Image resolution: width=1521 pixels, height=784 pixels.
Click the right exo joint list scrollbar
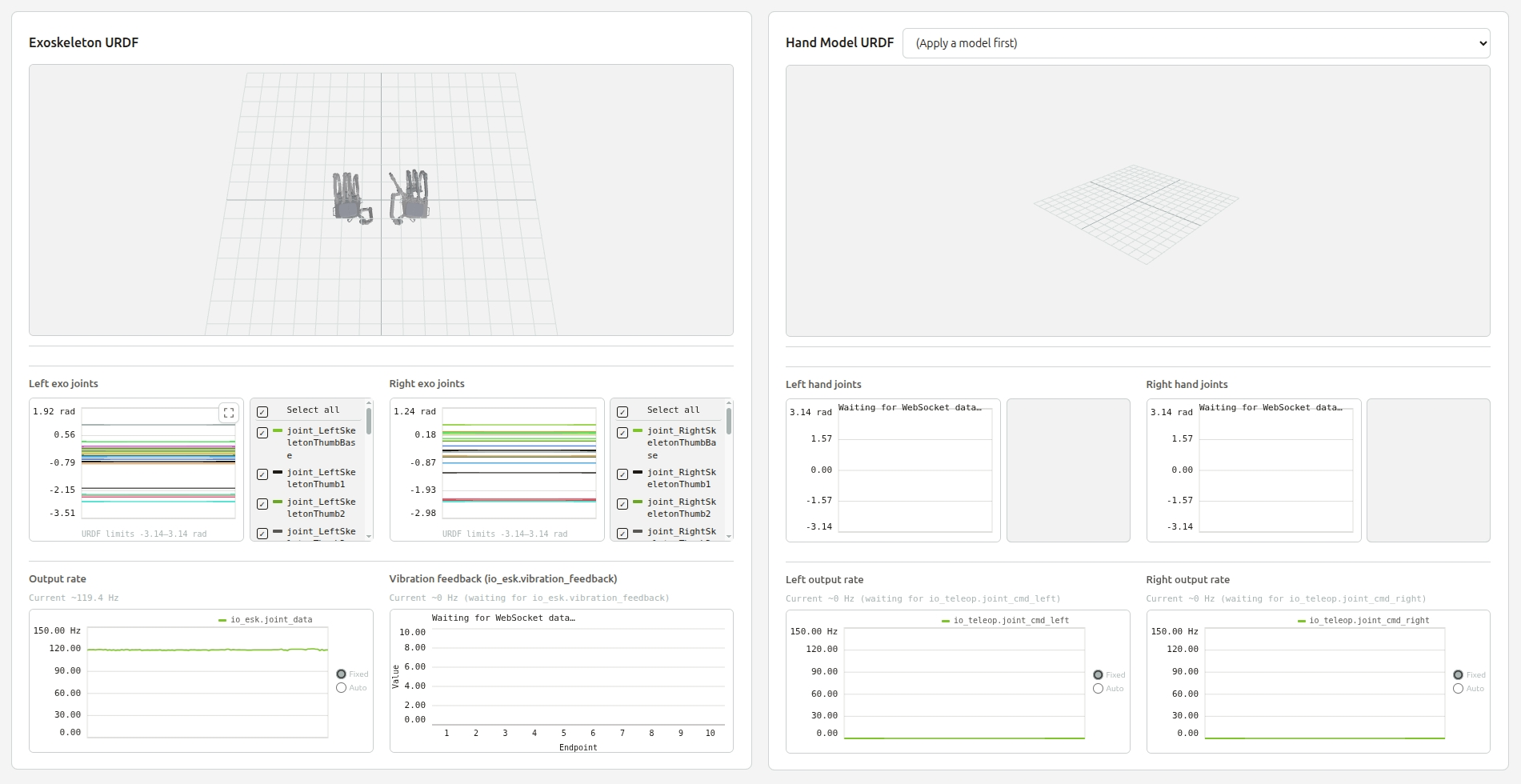click(729, 421)
